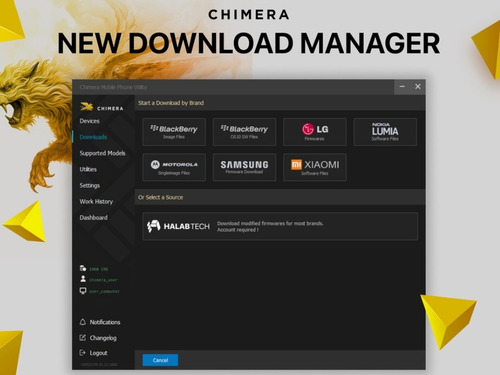The height and width of the screenshot is (375, 500).
Task: Click the LG circular logo
Action: click(x=308, y=129)
